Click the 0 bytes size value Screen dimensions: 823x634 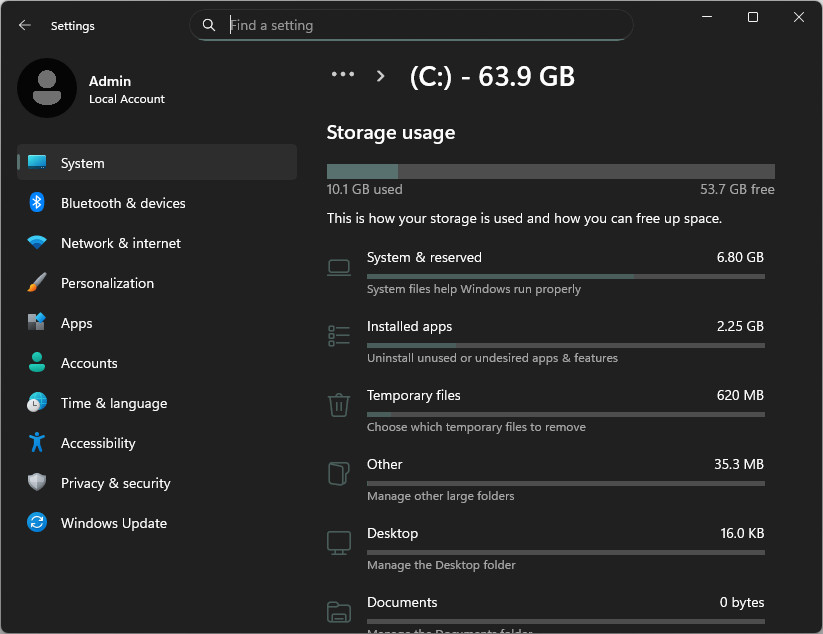[742, 603]
